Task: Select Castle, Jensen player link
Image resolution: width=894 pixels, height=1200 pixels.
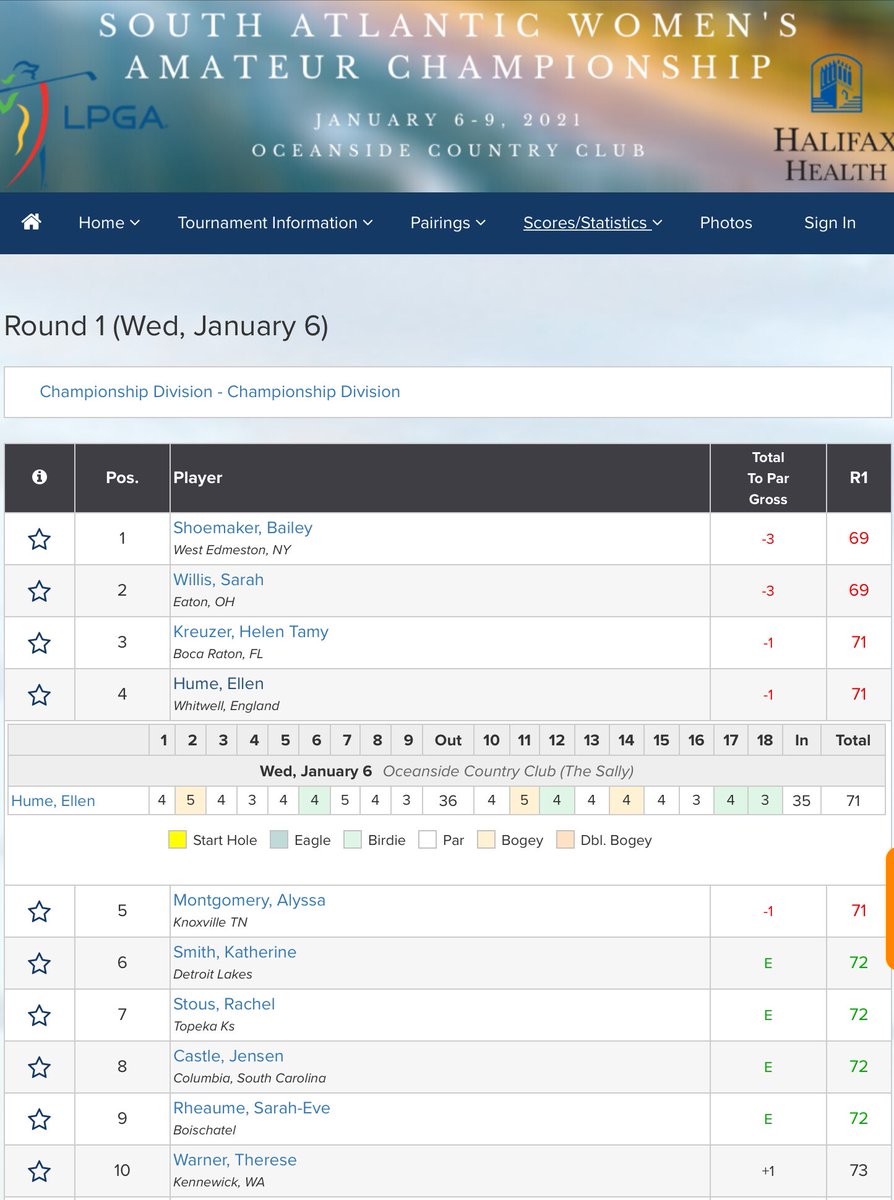Action: (x=228, y=1055)
